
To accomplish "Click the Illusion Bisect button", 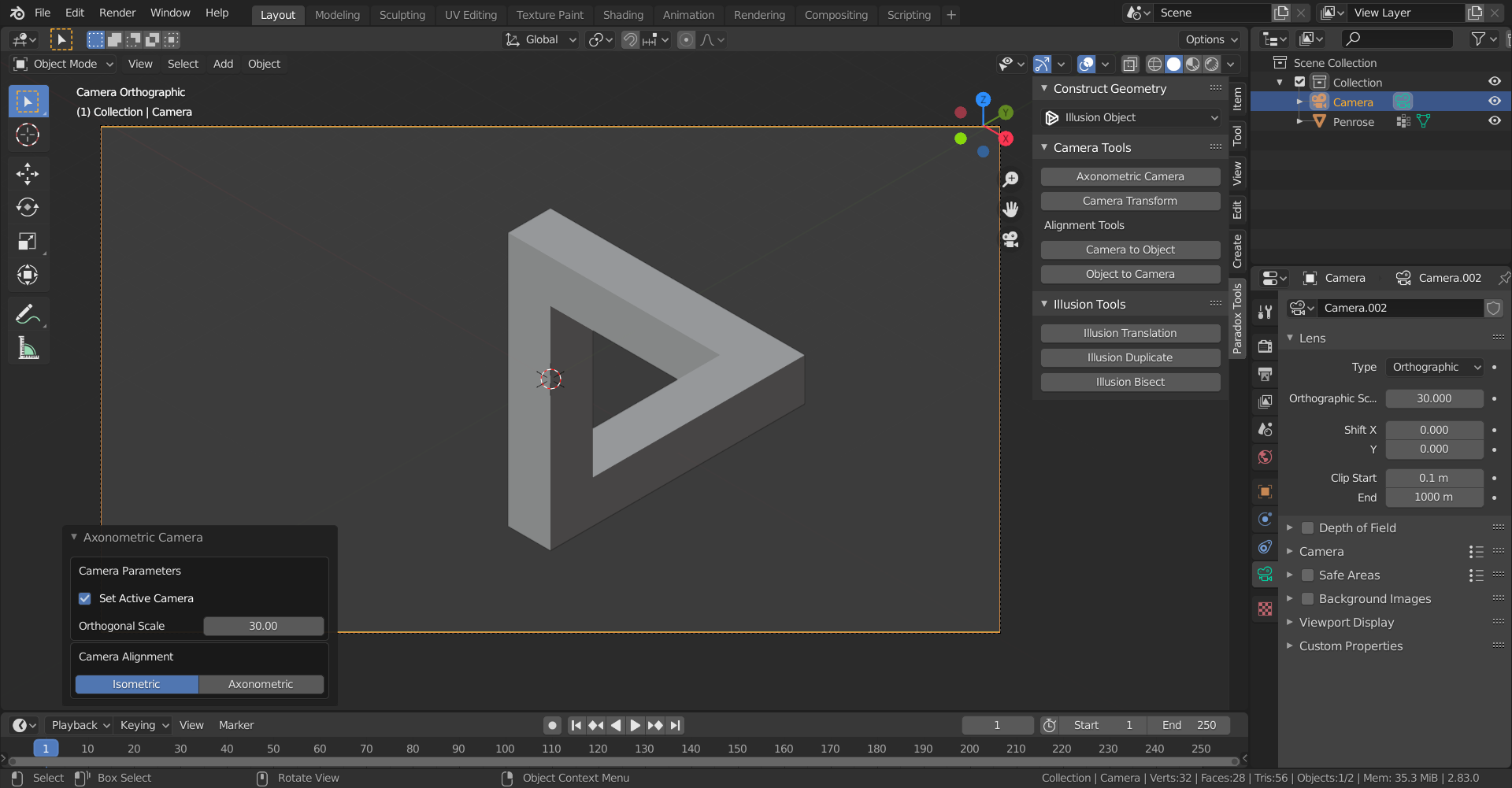I will [x=1129, y=382].
